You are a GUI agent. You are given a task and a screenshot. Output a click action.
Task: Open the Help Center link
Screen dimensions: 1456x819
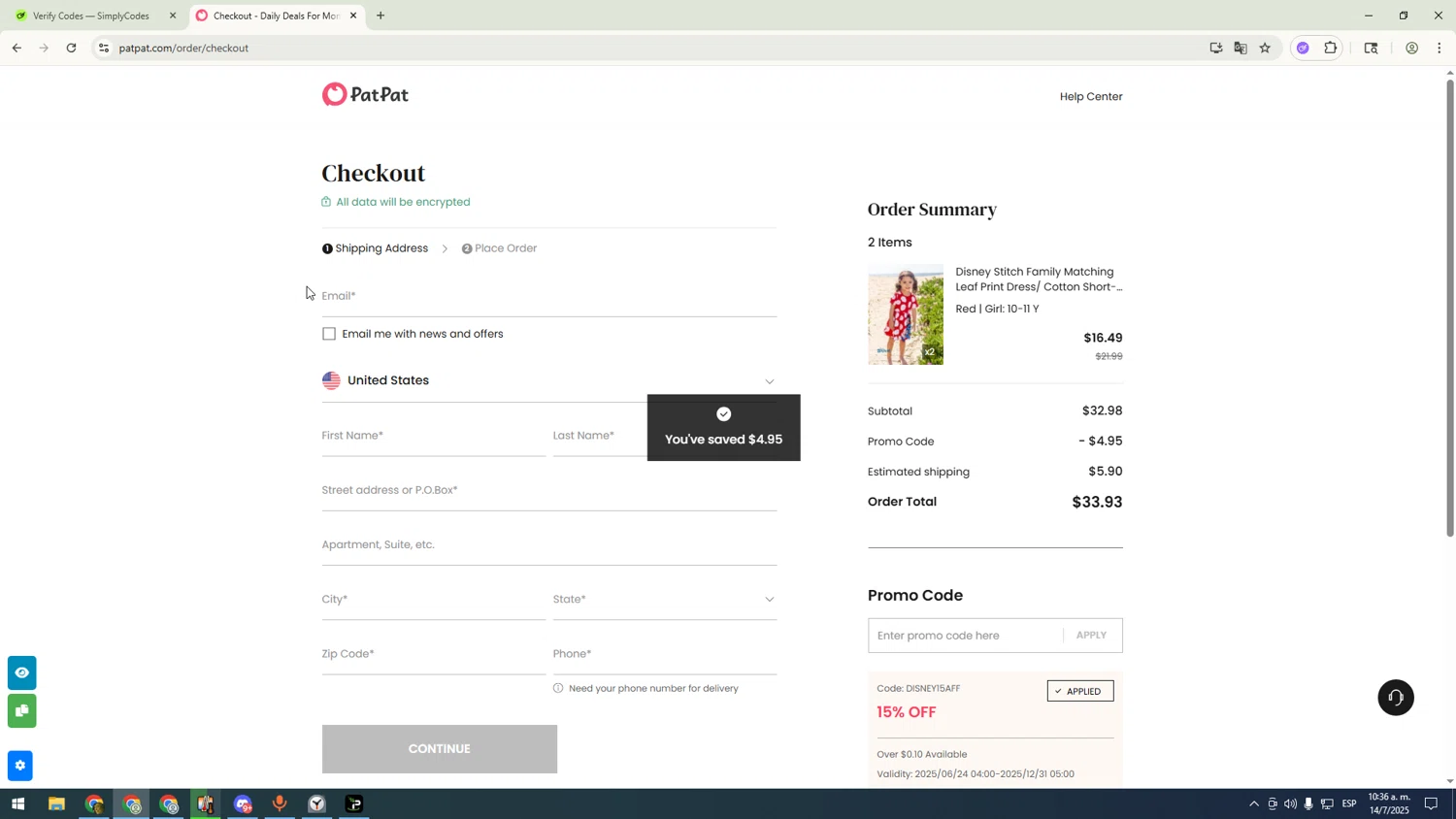click(1091, 97)
